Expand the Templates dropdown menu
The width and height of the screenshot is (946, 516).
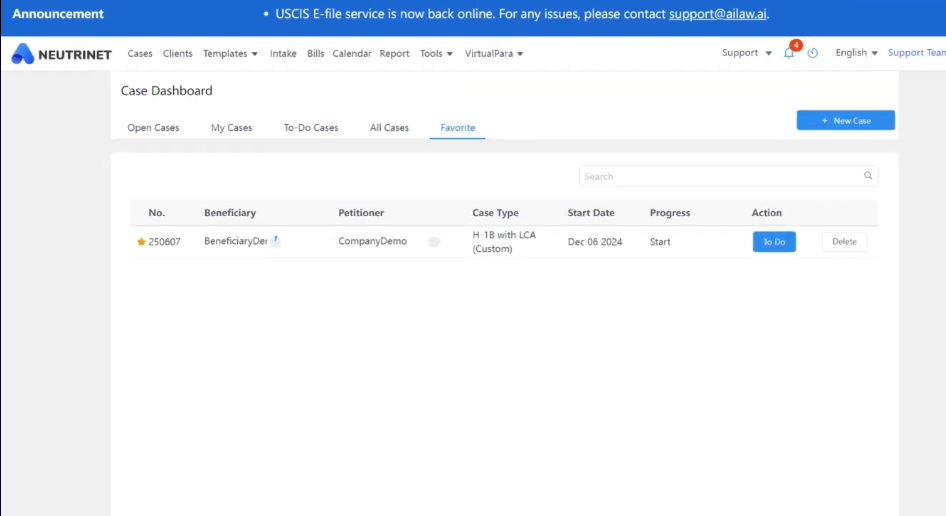230,54
